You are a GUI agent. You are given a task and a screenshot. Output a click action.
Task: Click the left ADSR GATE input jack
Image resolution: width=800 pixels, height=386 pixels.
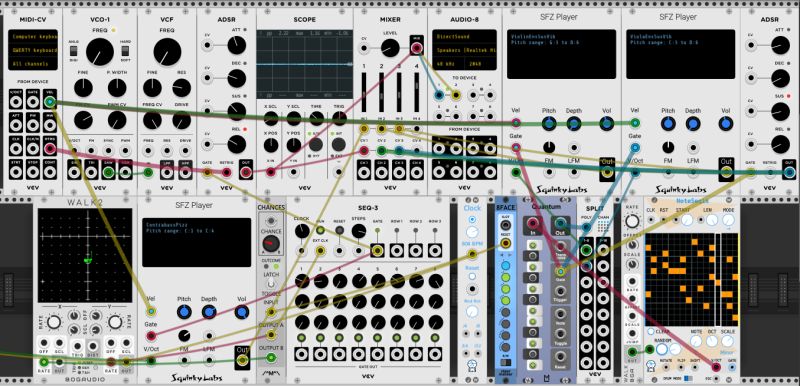tap(207, 172)
